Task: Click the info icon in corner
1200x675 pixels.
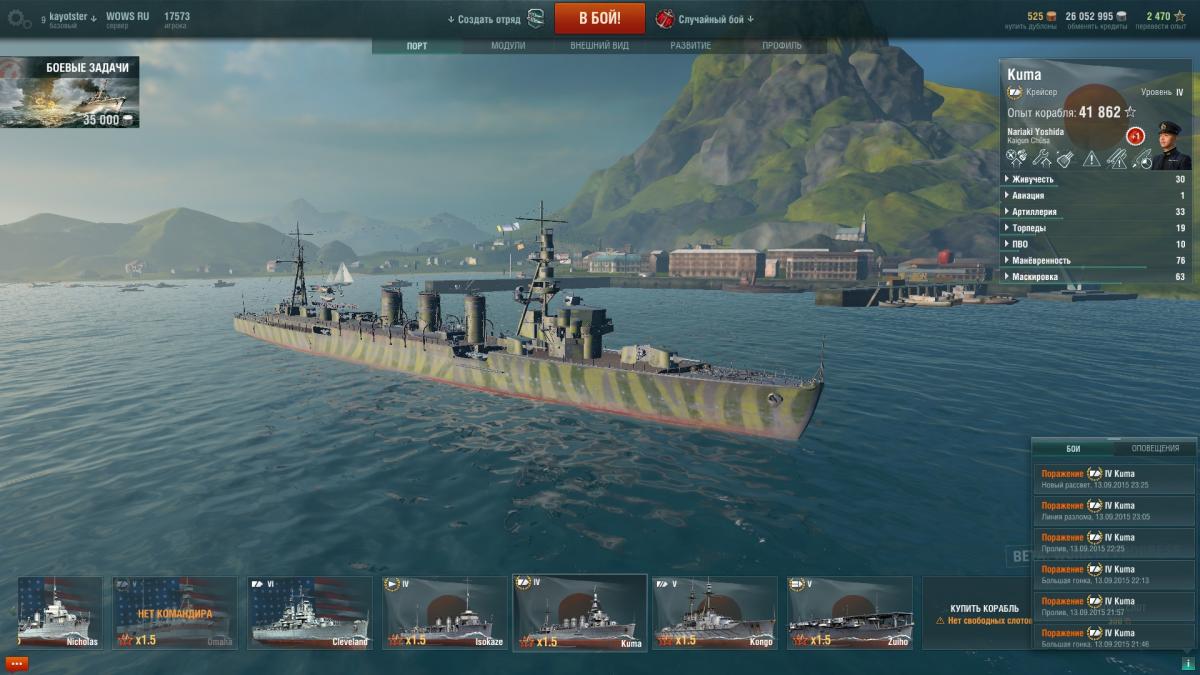Action: click(1186, 663)
